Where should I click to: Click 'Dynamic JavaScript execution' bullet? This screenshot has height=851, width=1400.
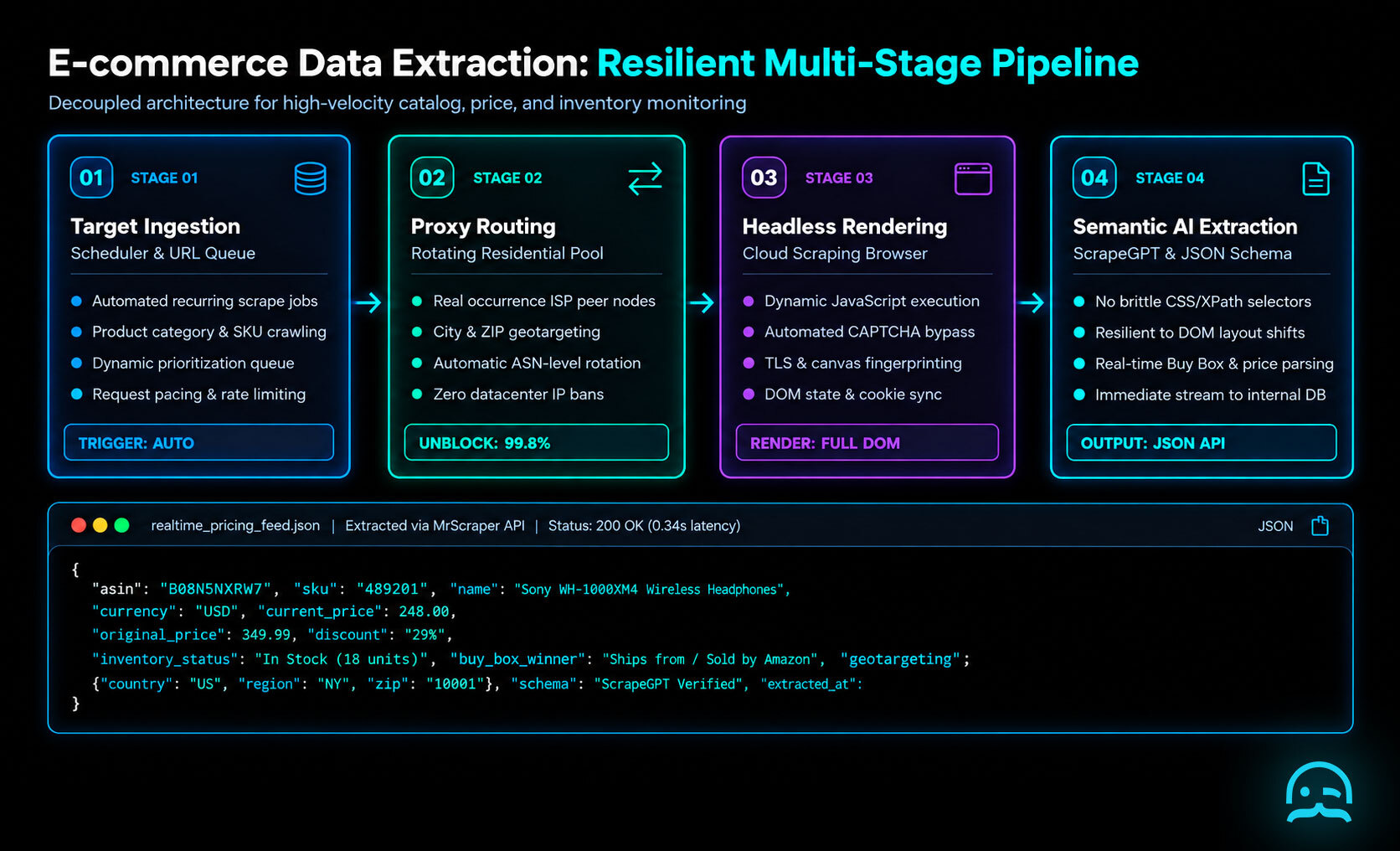(872, 301)
